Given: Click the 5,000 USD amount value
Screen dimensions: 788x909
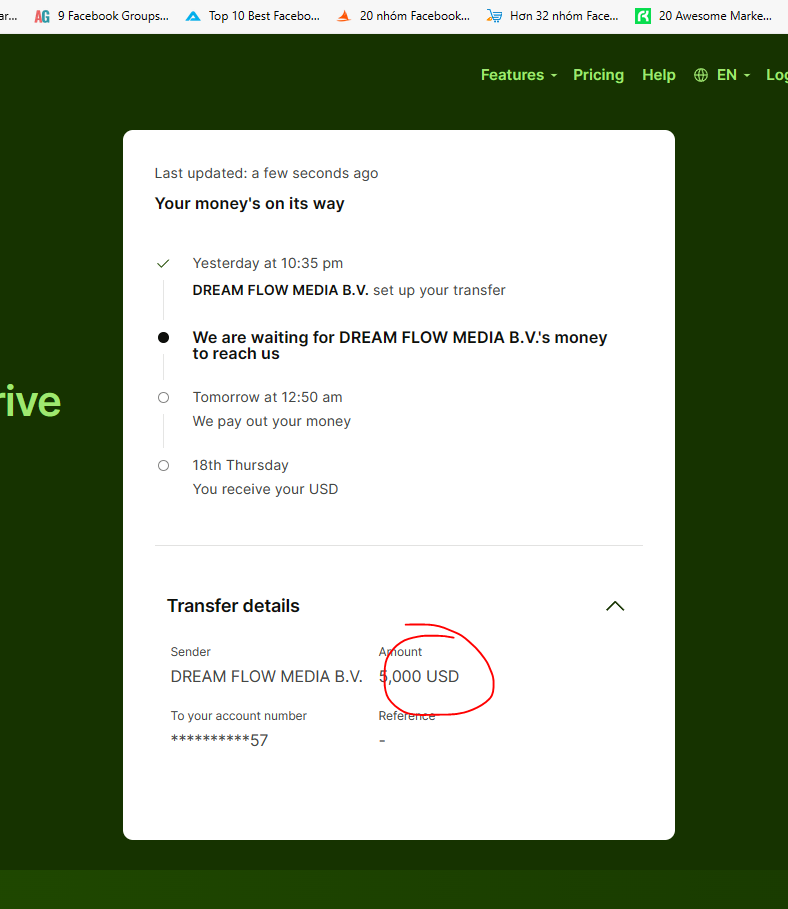Looking at the screenshot, I should [x=419, y=677].
